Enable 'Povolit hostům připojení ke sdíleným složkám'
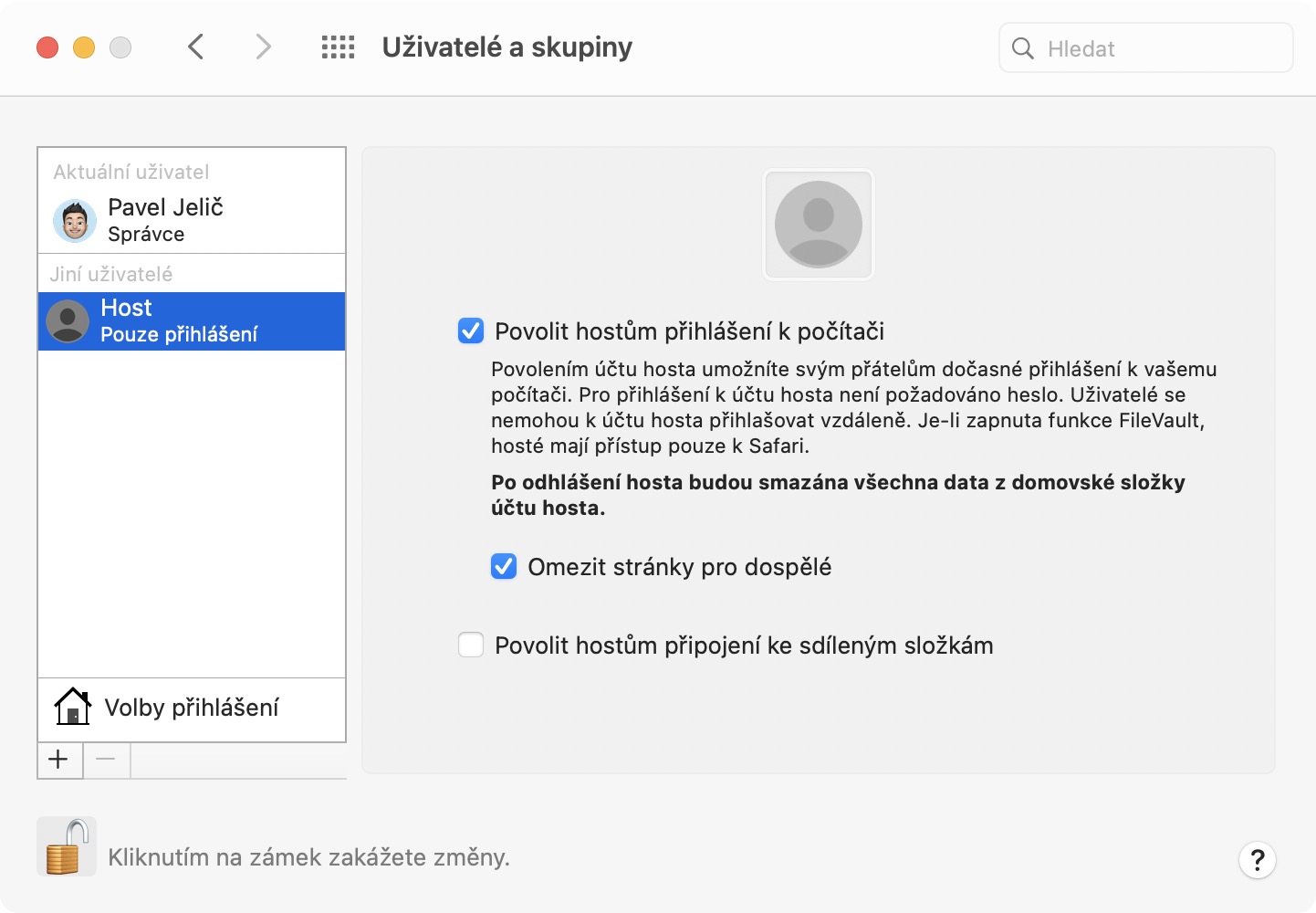Image resolution: width=1316 pixels, height=913 pixels. (x=471, y=645)
